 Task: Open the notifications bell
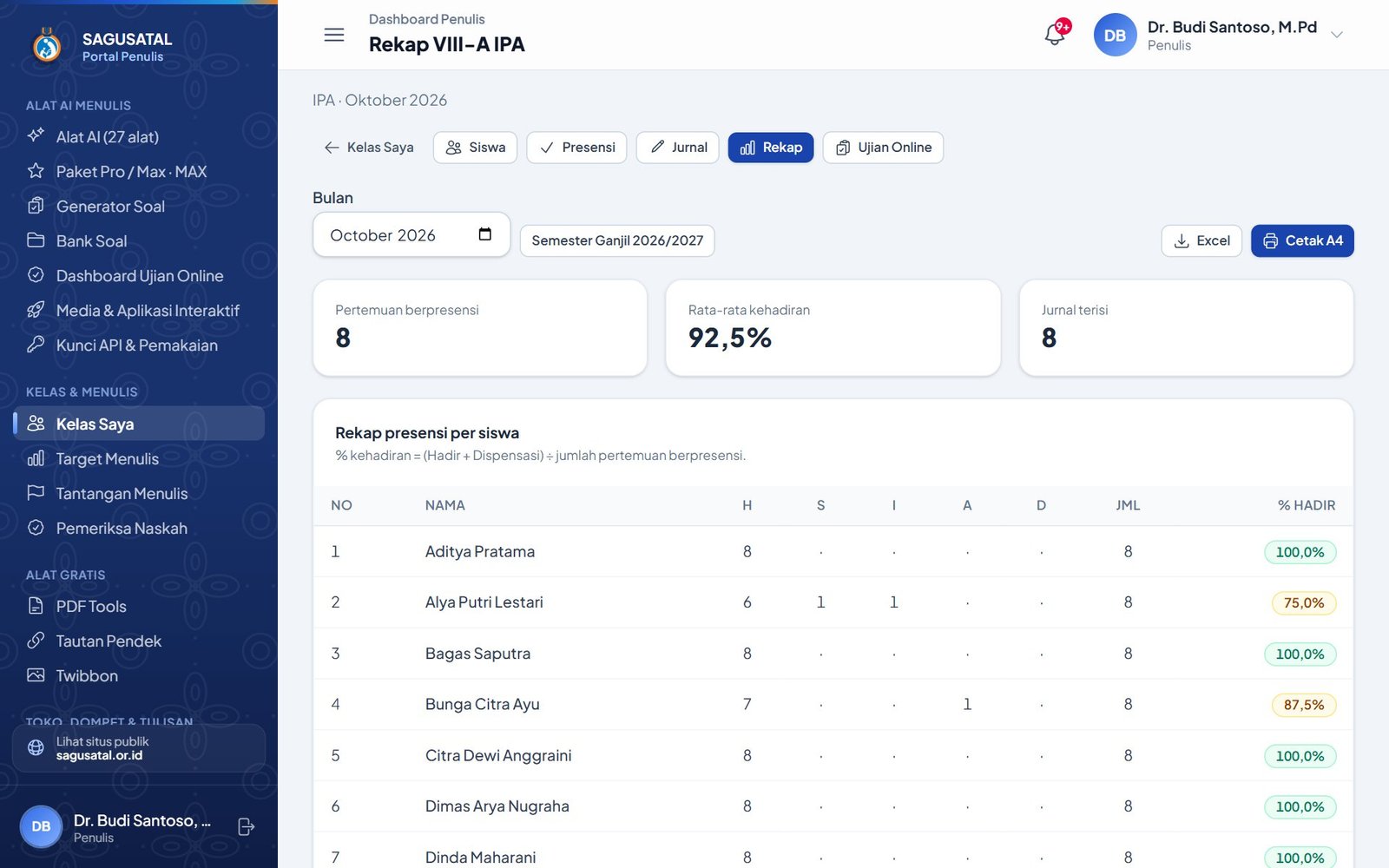(1055, 35)
